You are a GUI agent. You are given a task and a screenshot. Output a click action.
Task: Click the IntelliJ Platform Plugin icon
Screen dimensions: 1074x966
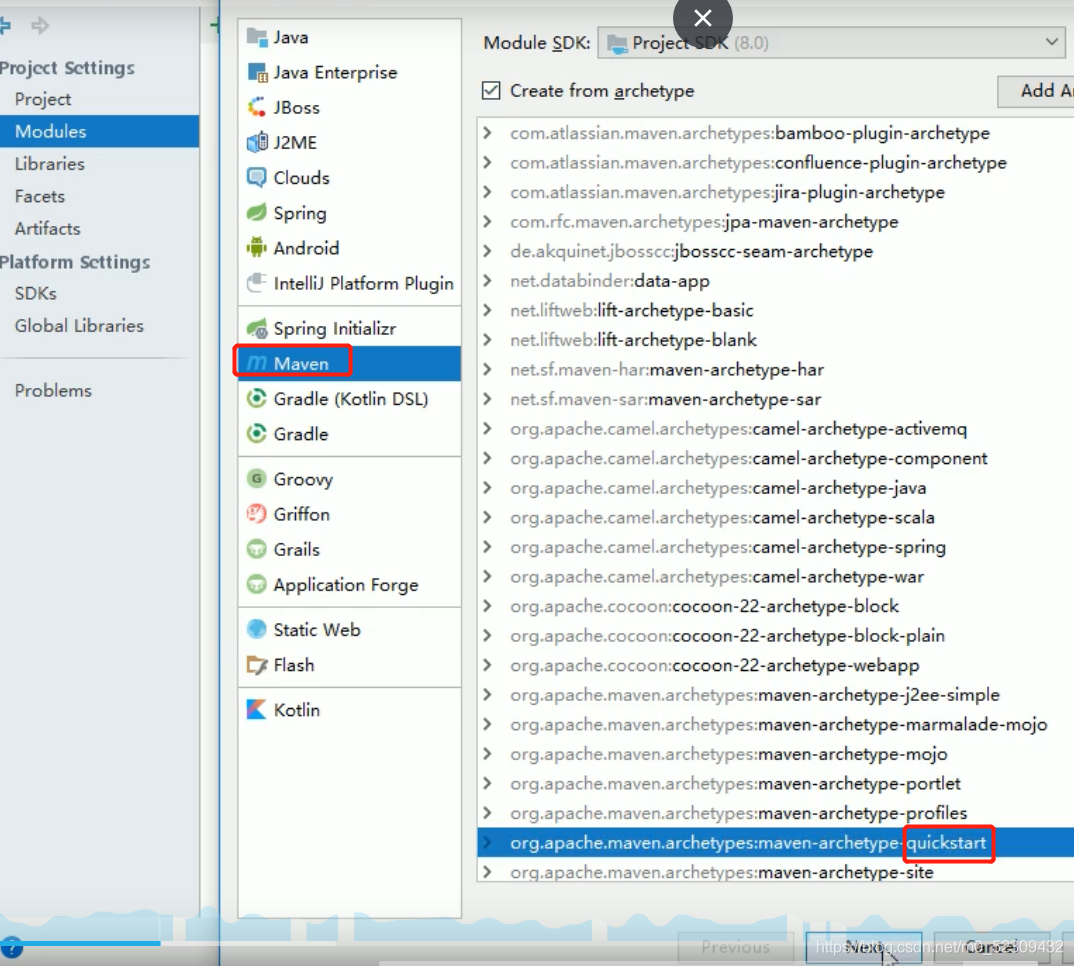coord(257,283)
